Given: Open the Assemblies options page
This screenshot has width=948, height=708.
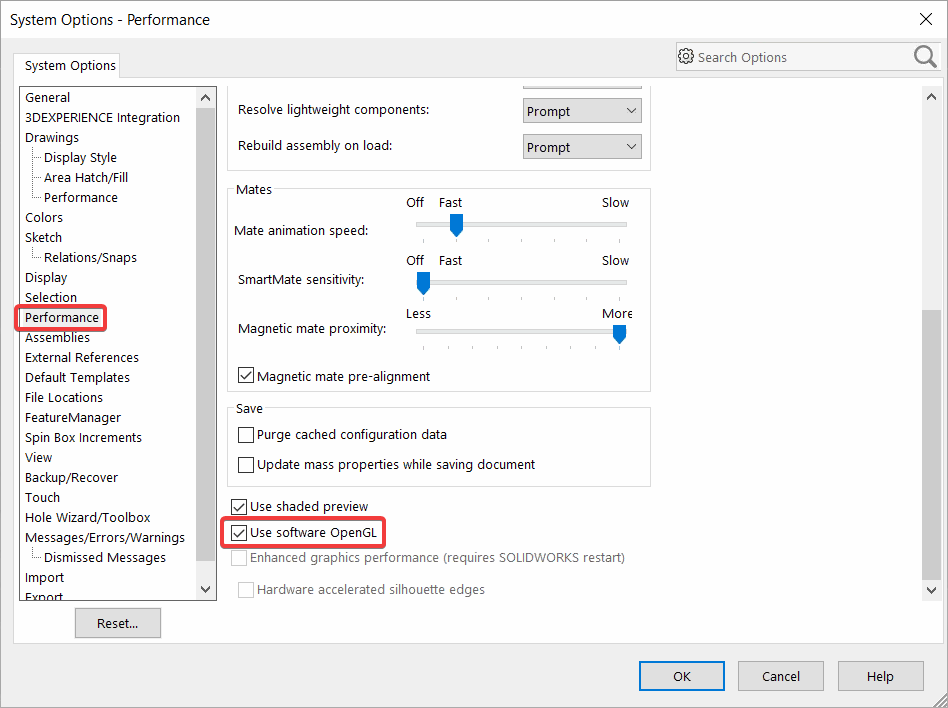Looking at the screenshot, I should tap(57, 337).
